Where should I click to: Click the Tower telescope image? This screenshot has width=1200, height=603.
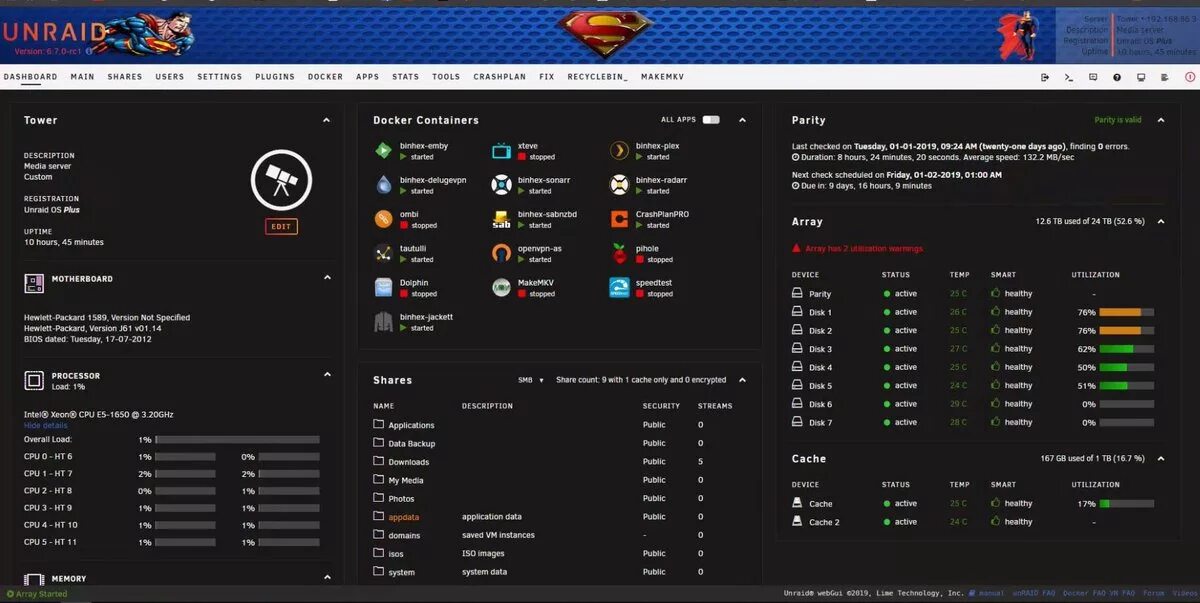coord(281,180)
